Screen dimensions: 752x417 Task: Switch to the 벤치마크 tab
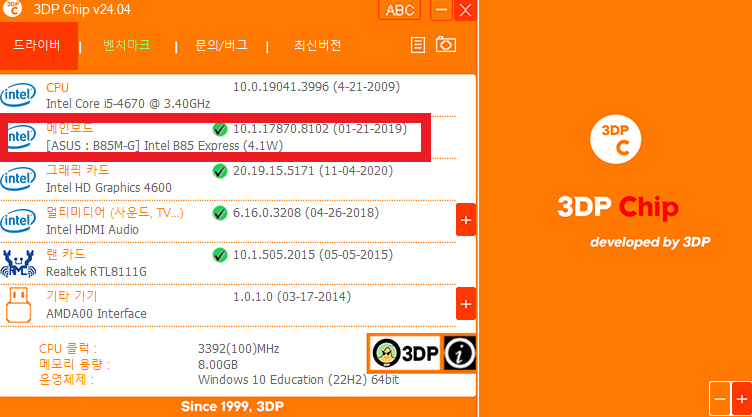[x=127, y=46]
